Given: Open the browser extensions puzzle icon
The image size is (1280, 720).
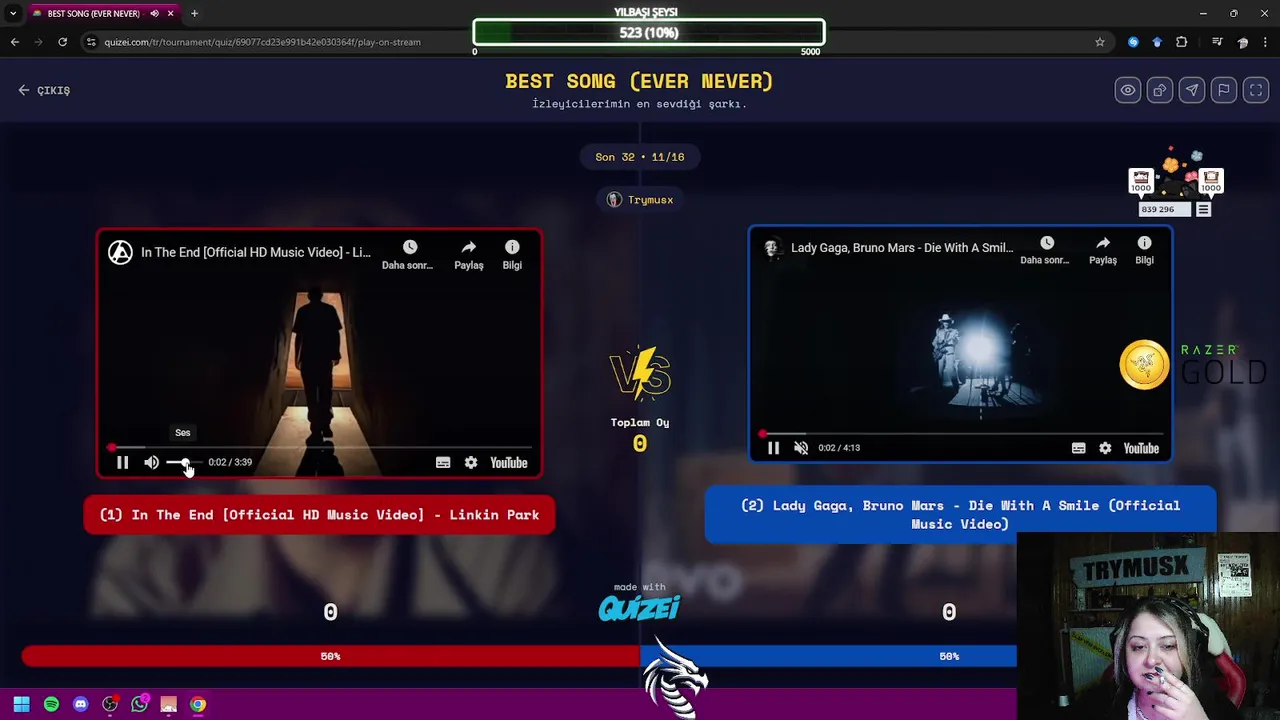Looking at the screenshot, I should 1182,42.
